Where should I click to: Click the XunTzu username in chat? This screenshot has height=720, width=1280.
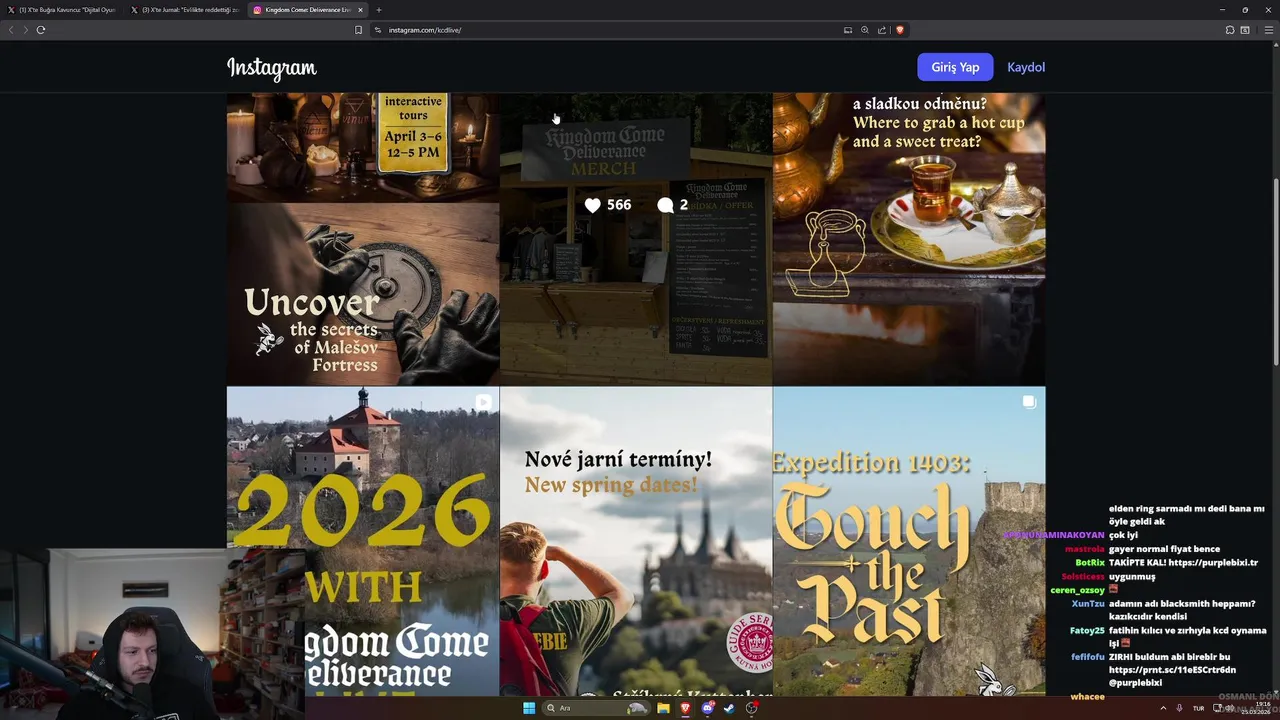pos(1088,604)
